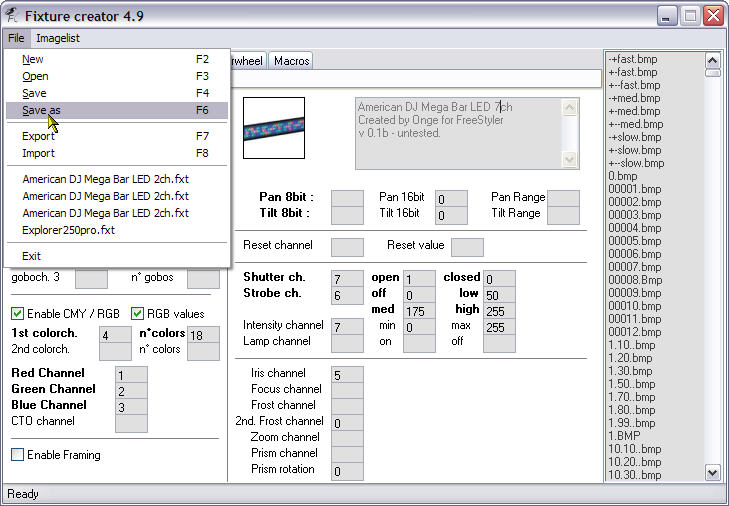Click the intensity max field
Screen dimensions: 729x506
[x=499, y=327]
